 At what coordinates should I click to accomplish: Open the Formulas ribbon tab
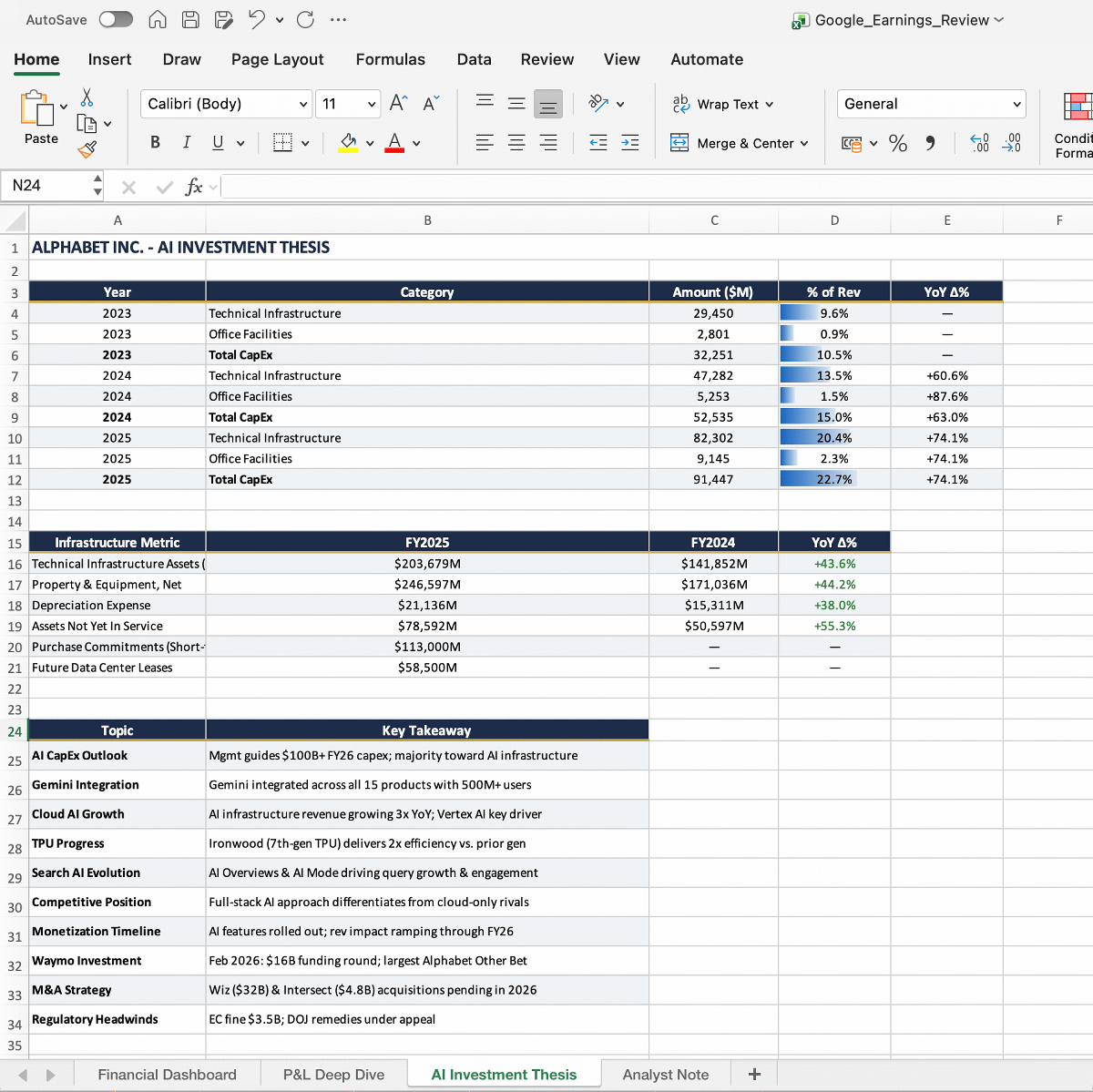point(390,59)
